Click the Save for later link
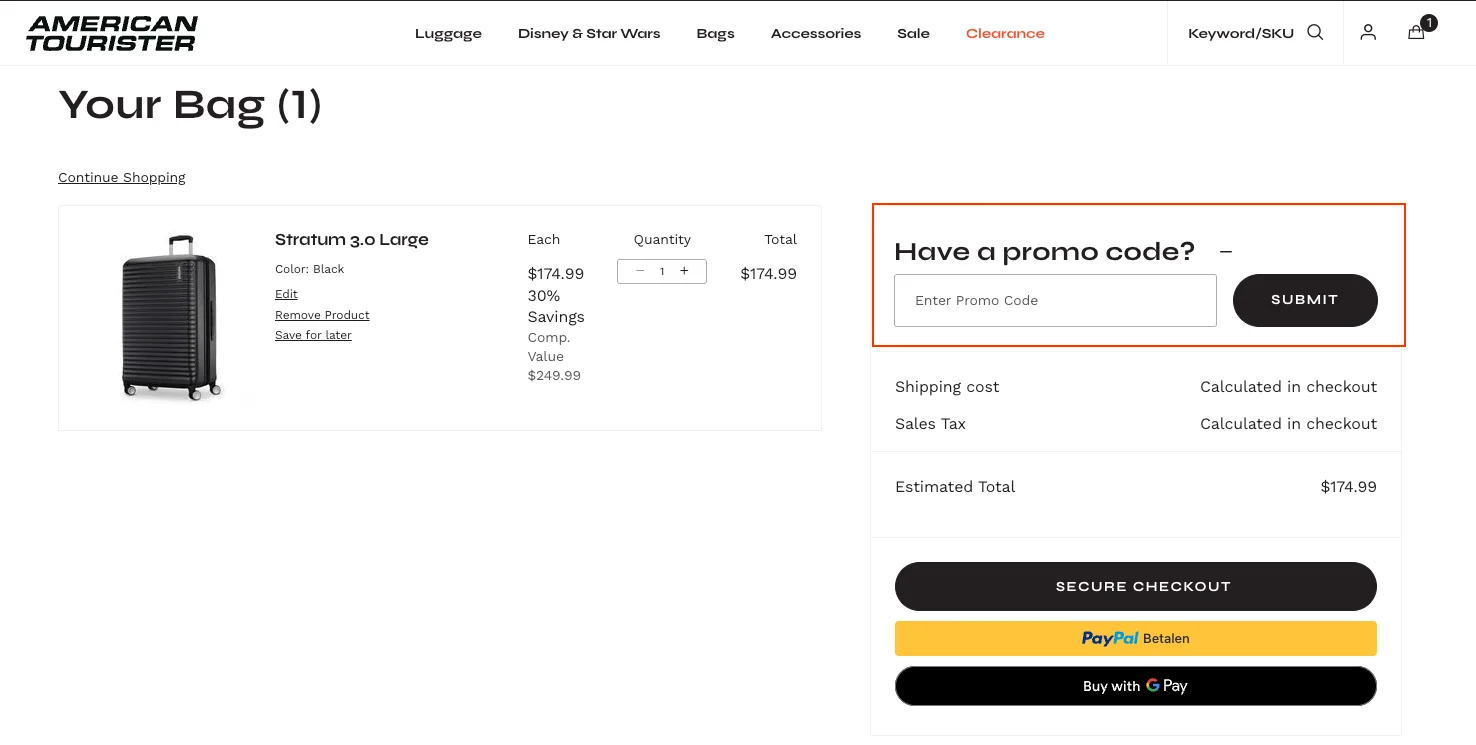 point(313,335)
